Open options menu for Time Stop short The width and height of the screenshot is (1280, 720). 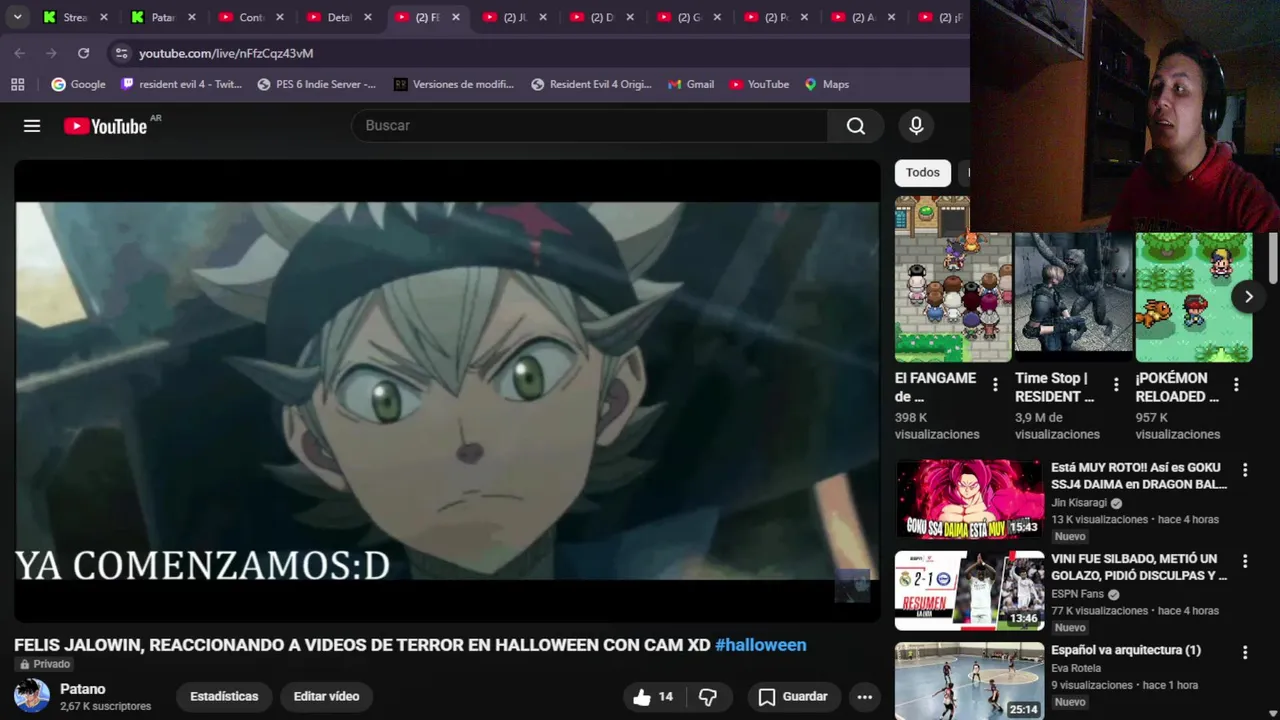pyautogui.click(x=1116, y=385)
